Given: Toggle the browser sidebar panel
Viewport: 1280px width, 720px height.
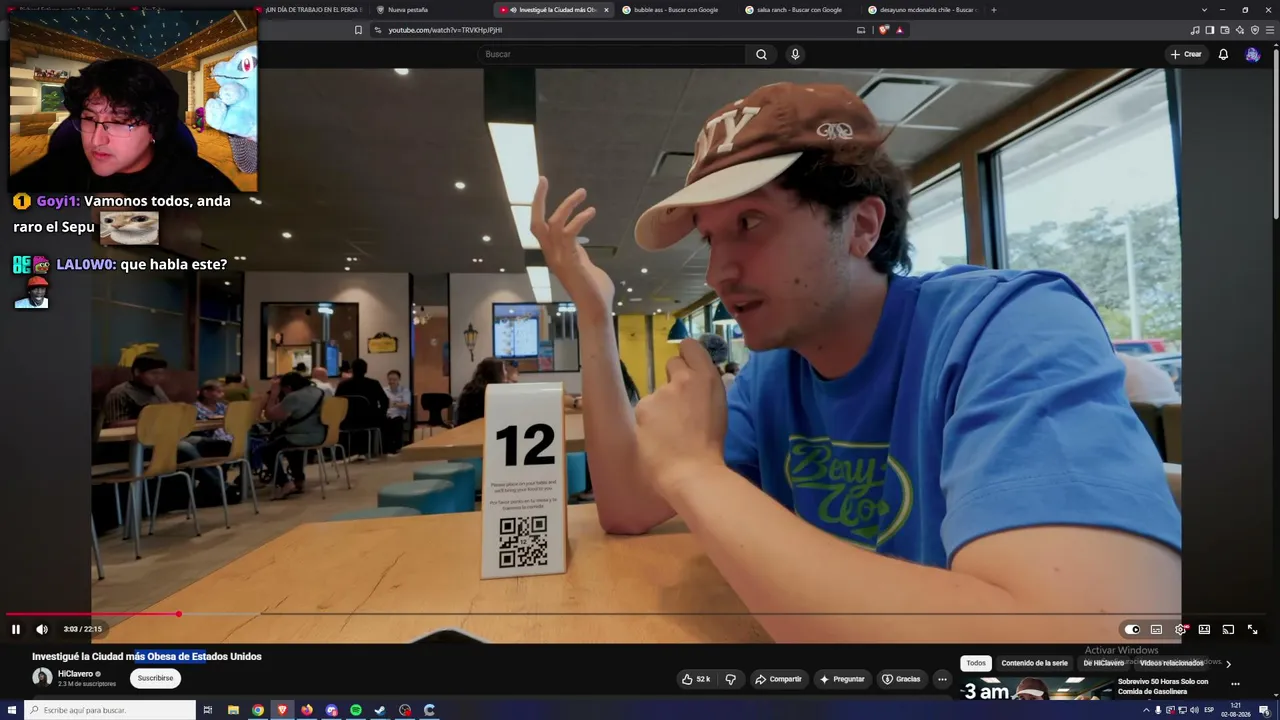Looking at the screenshot, I should pos(1210,30).
